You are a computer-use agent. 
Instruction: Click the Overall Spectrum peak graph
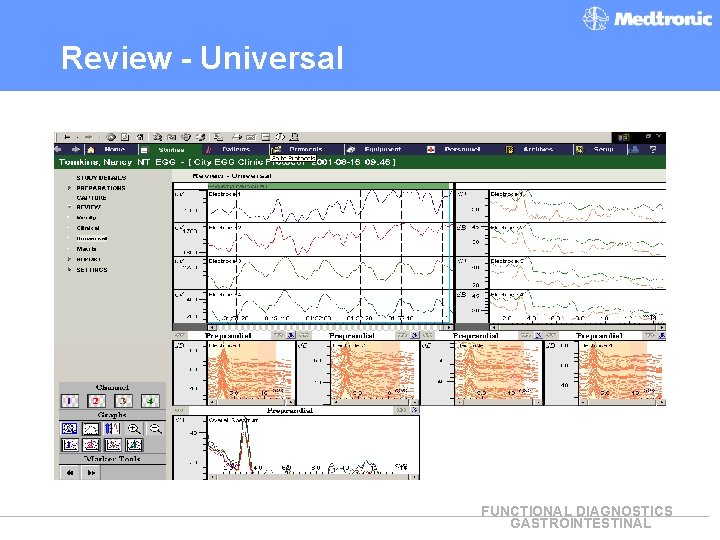[313, 445]
